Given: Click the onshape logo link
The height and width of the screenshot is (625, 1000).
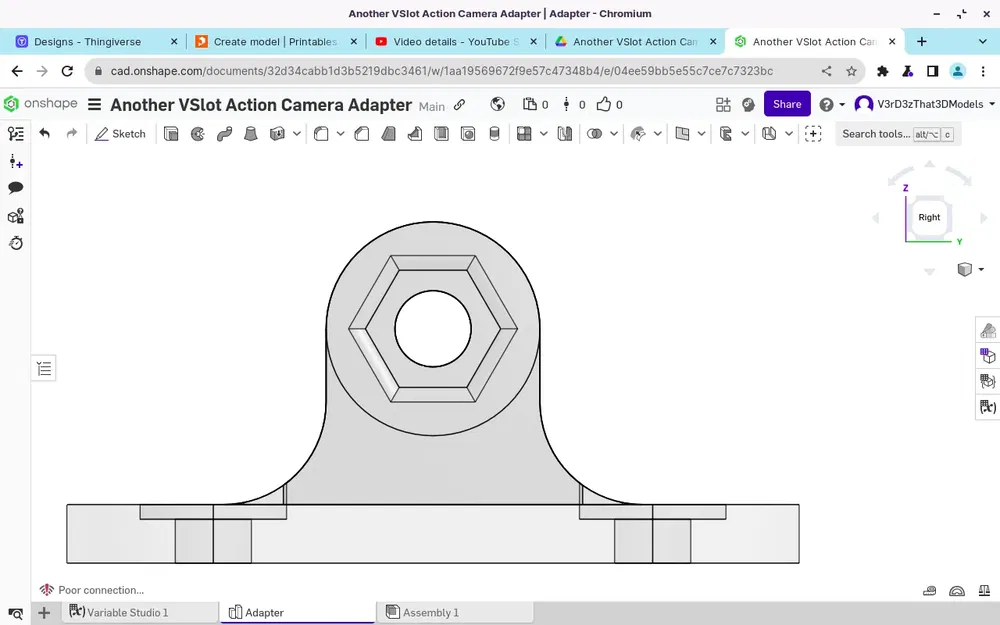Looking at the screenshot, I should pos(40,103).
